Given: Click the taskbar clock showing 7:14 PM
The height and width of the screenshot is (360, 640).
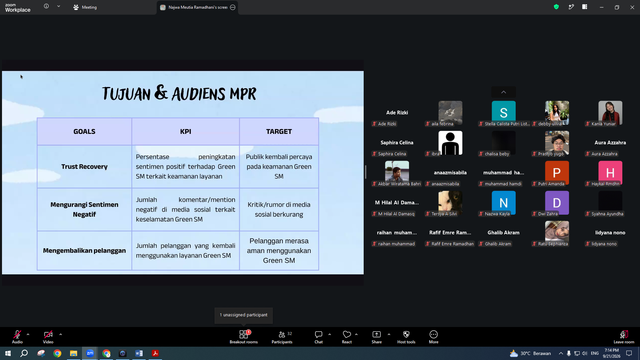Looking at the screenshot, I should pos(611,353).
